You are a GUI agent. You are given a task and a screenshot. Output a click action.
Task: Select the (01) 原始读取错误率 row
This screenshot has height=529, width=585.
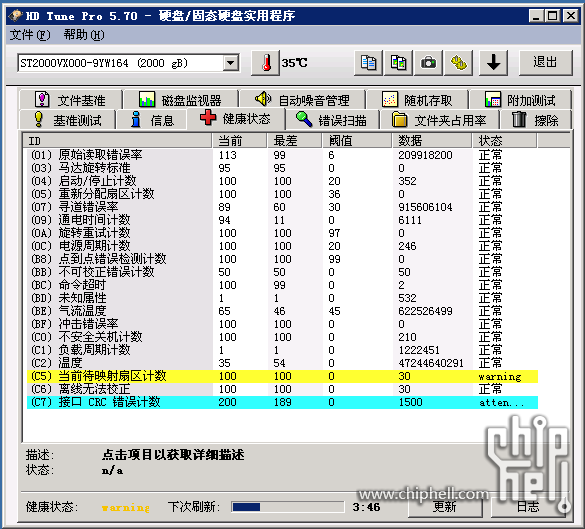click(x=282, y=155)
